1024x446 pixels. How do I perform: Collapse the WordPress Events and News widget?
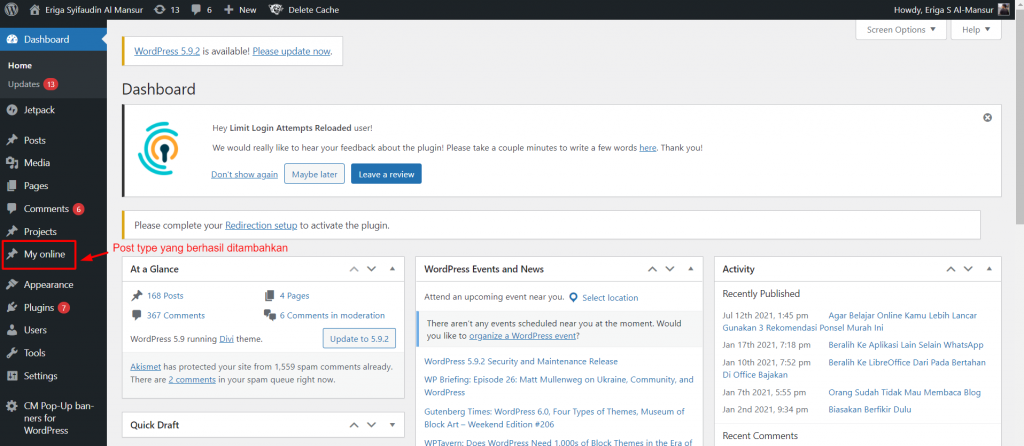(690, 269)
